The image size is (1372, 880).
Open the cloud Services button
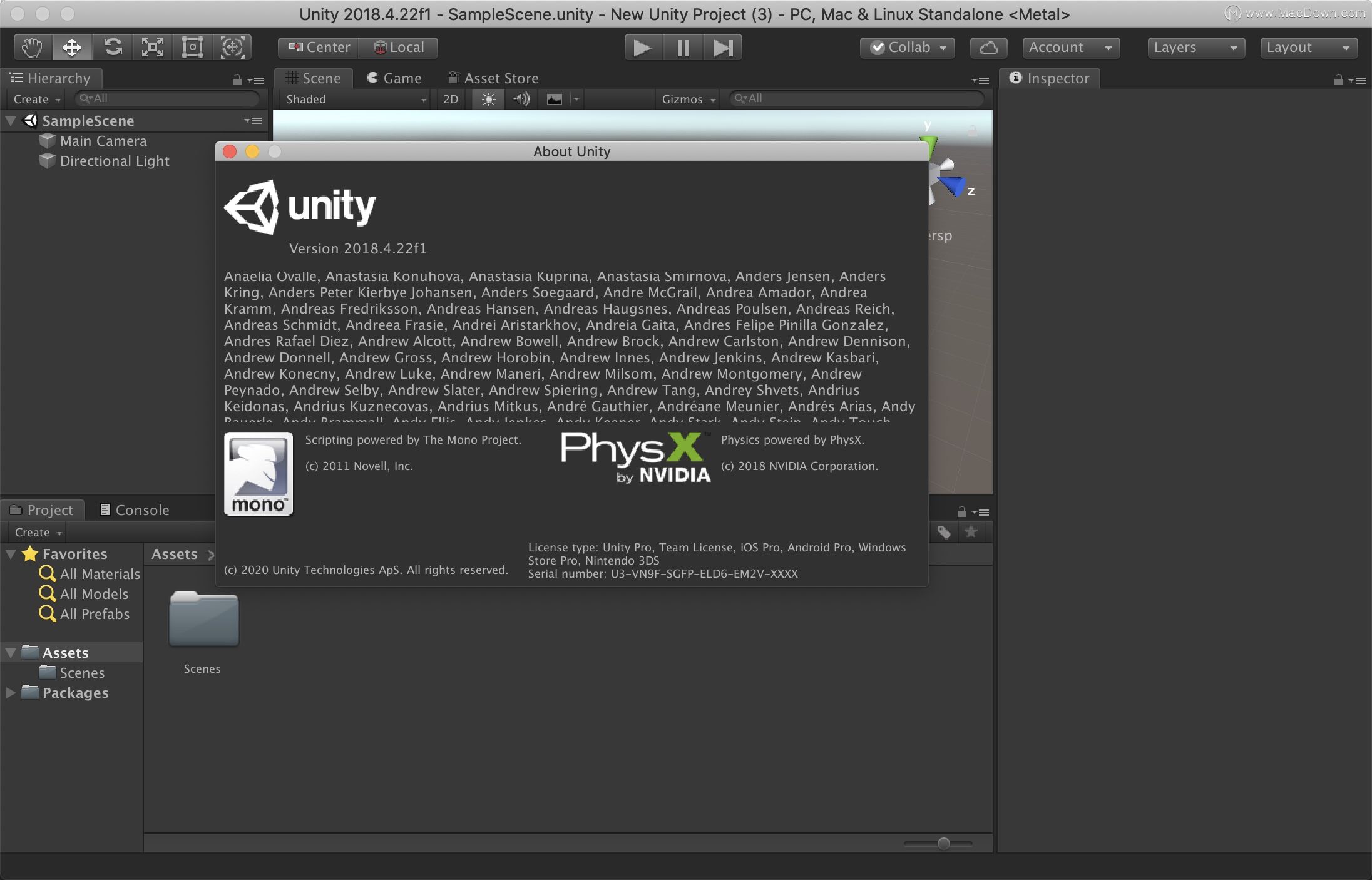click(988, 48)
